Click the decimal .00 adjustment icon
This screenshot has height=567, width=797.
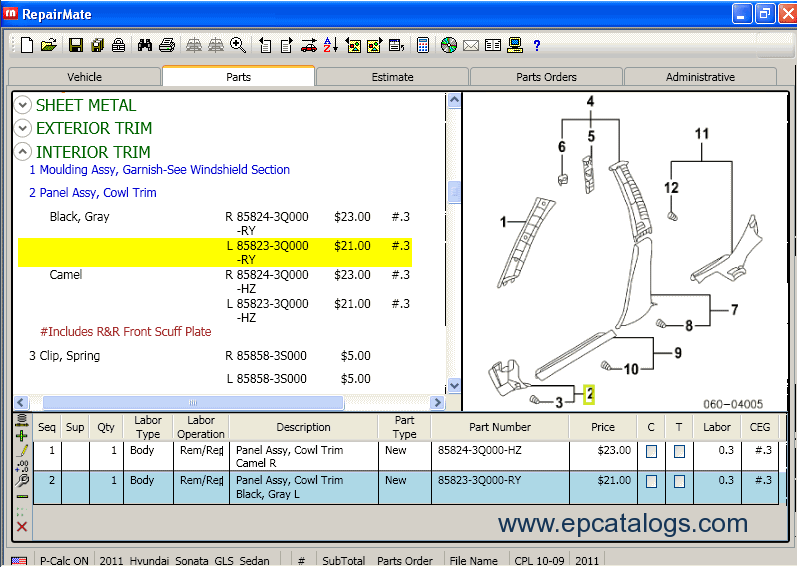tap(22, 465)
